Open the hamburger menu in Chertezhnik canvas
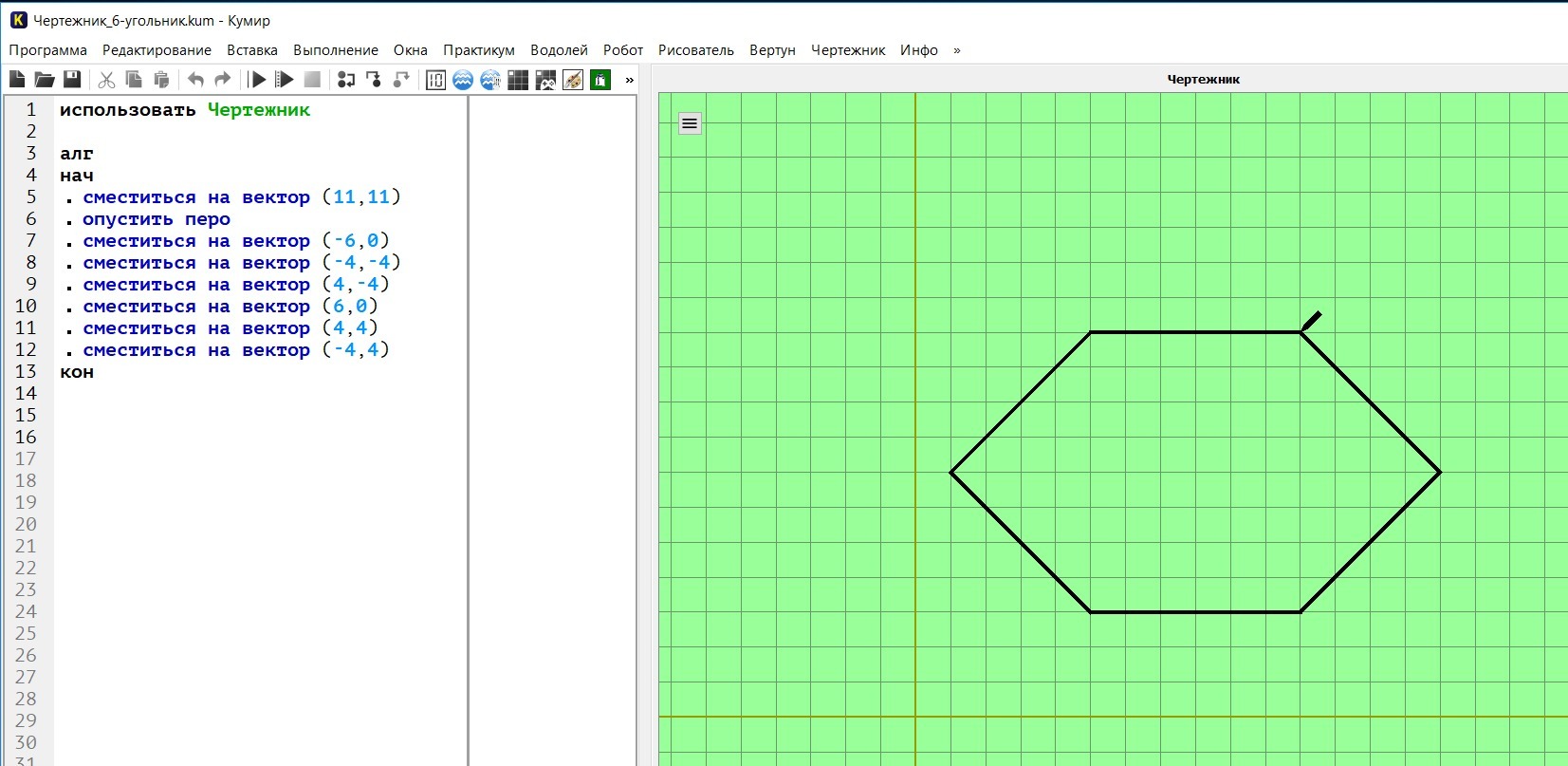The height and width of the screenshot is (766, 1568). [690, 123]
